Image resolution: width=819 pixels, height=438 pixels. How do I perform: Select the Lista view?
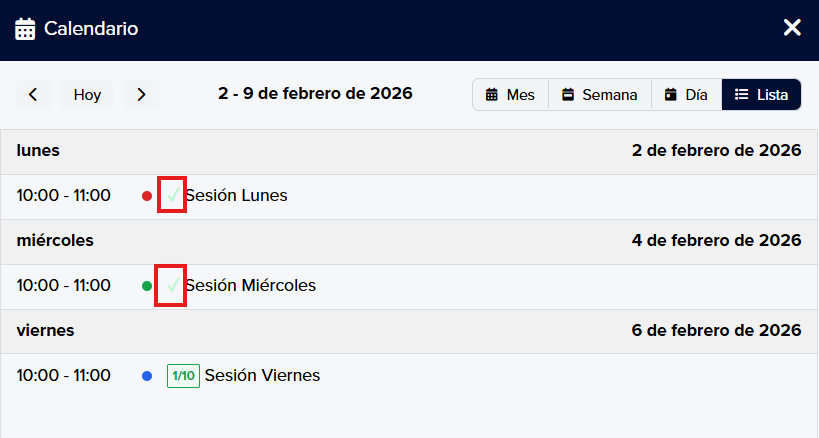pyautogui.click(x=761, y=95)
